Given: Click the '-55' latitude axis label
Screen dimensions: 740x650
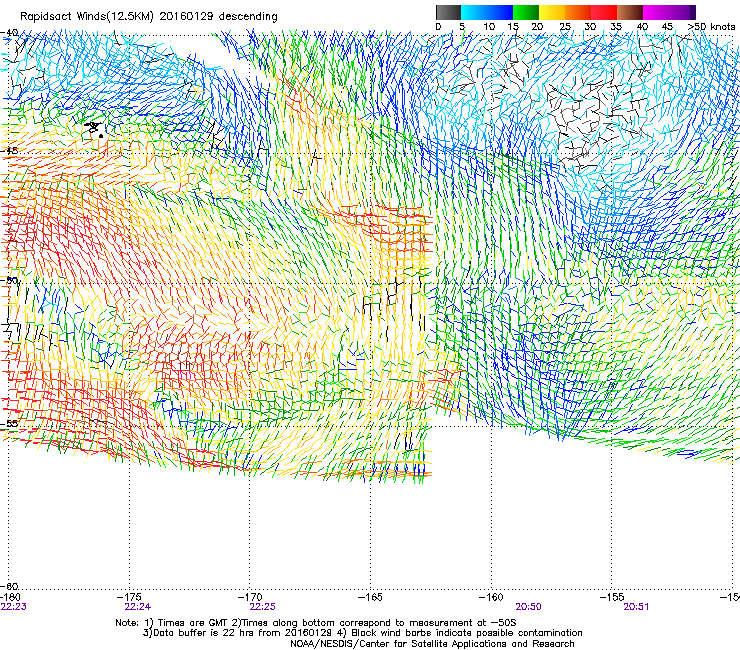Looking at the screenshot, I should [x=9, y=423].
